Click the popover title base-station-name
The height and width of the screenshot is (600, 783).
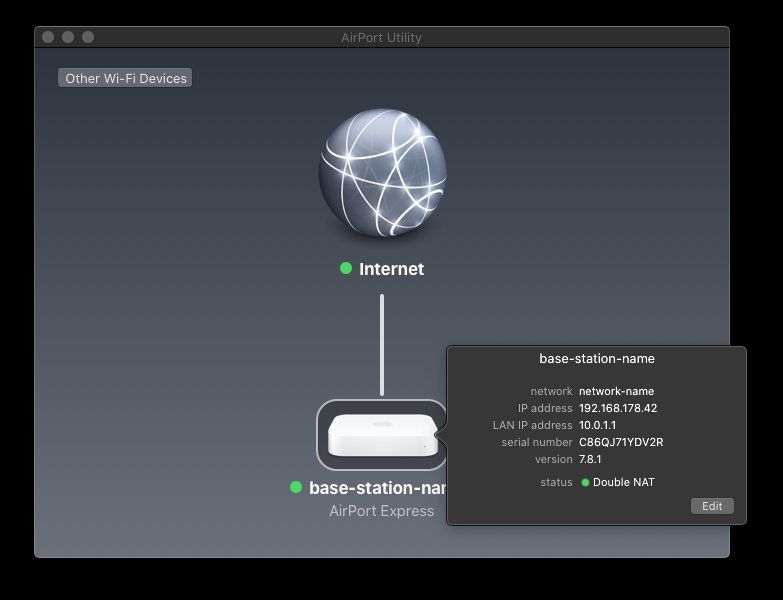pyautogui.click(x=597, y=358)
